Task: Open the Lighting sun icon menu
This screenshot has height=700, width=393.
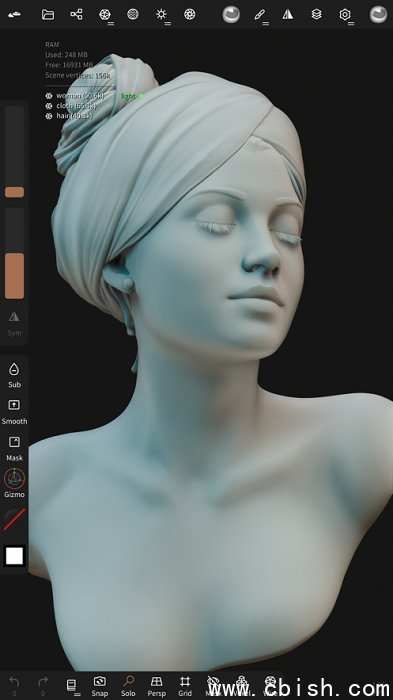Action: click(x=161, y=14)
